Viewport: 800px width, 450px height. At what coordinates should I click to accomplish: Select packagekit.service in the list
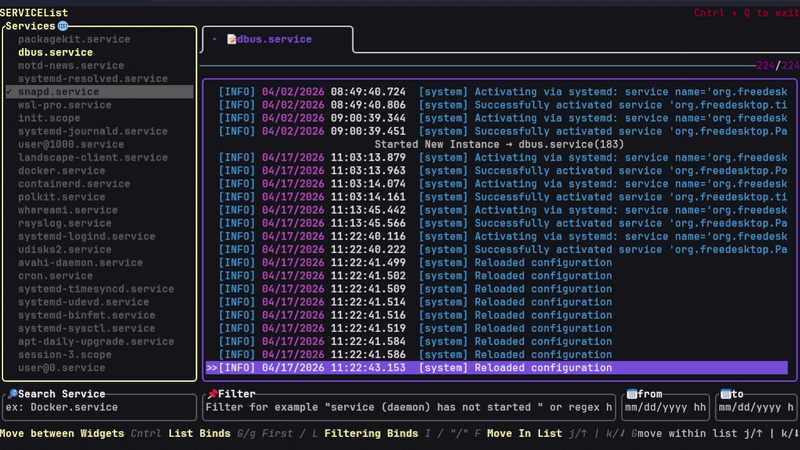coord(99,39)
